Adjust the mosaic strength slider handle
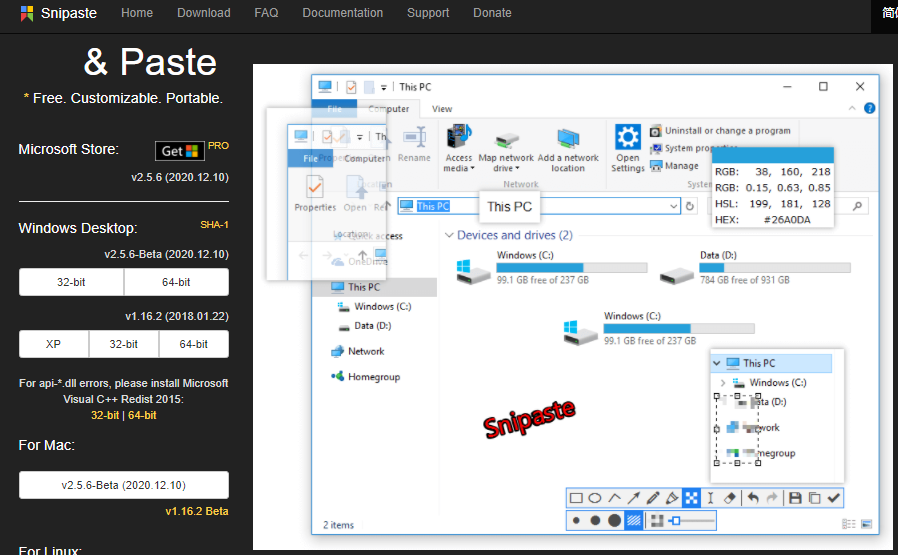The height and width of the screenshot is (555, 898). (x=676, y=521)
